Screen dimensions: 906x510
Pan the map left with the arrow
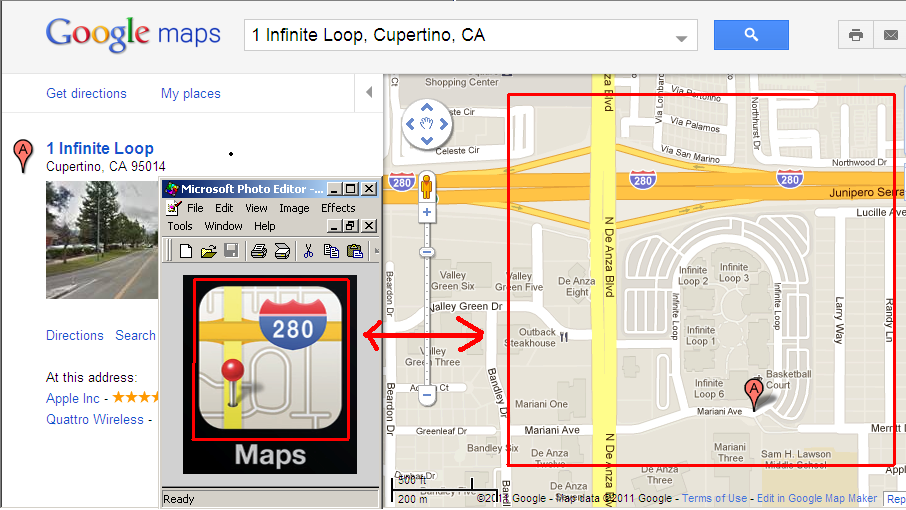click(x=410, y=124)
